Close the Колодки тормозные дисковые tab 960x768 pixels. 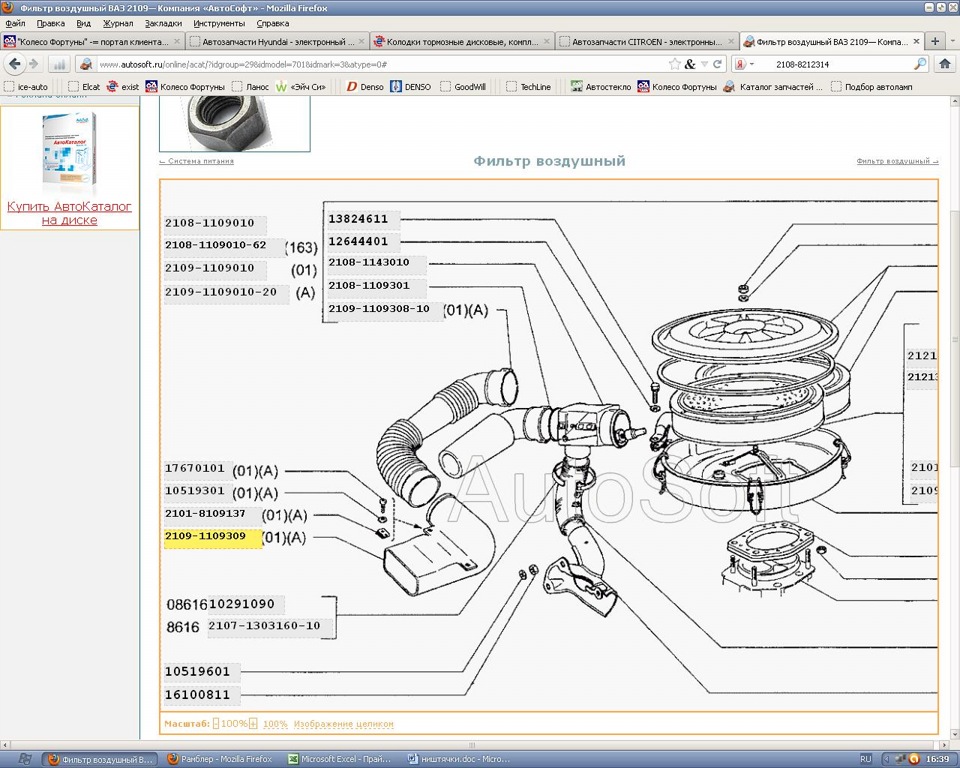[546, 42]
